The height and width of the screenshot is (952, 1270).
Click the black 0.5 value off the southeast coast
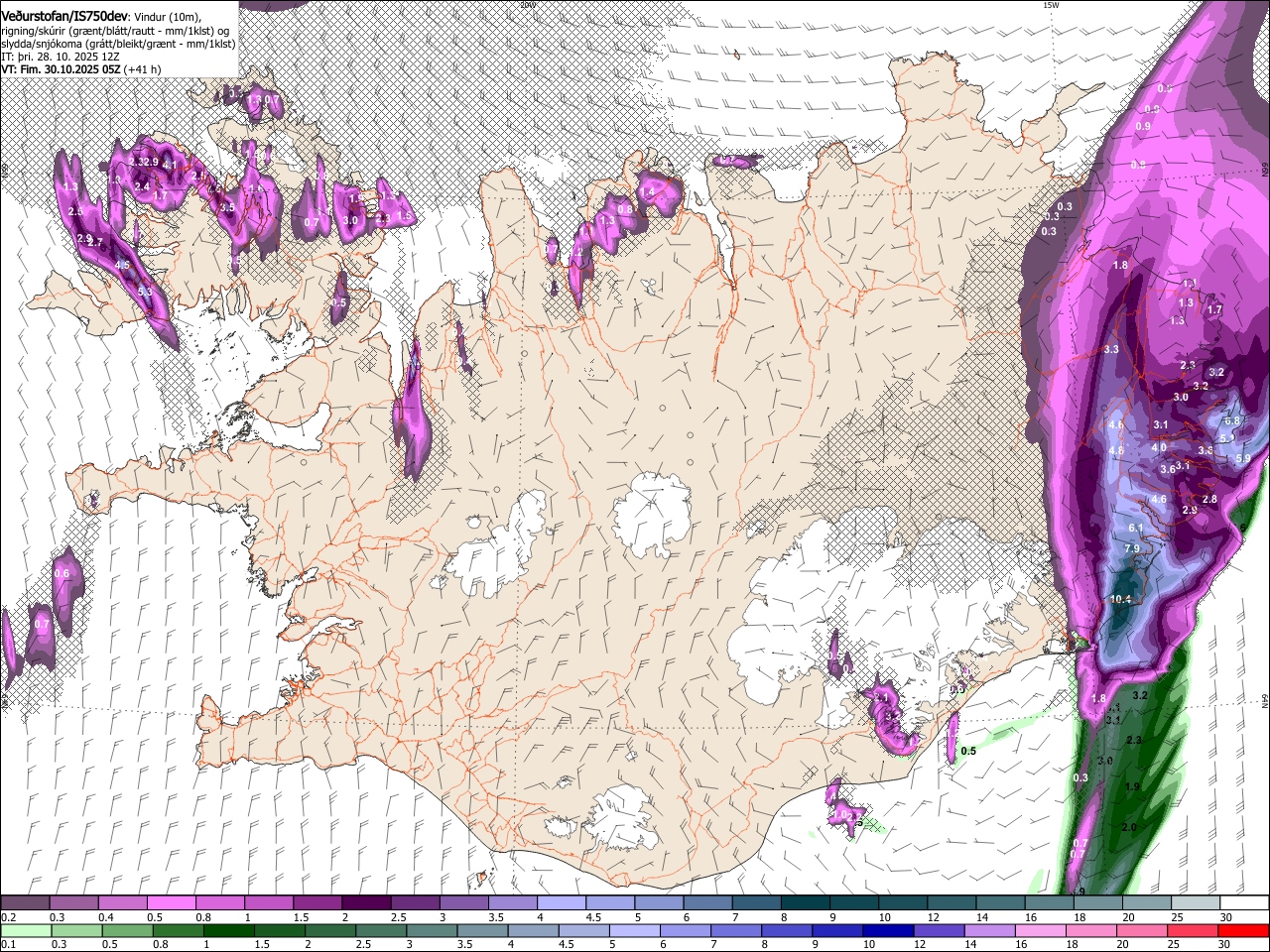coord(968,751)
